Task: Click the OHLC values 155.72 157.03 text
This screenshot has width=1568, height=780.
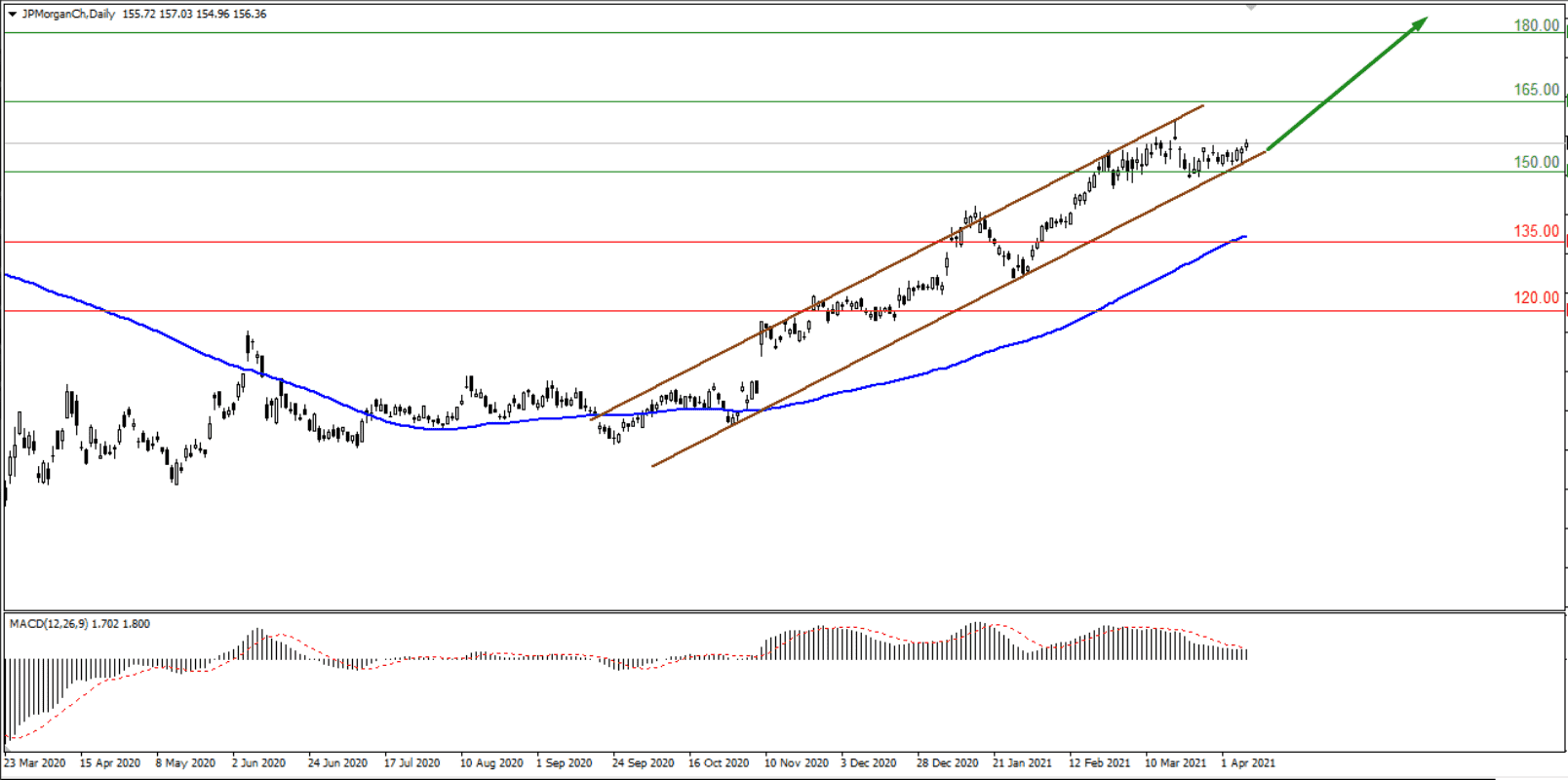Action: [x=158, y=15]
